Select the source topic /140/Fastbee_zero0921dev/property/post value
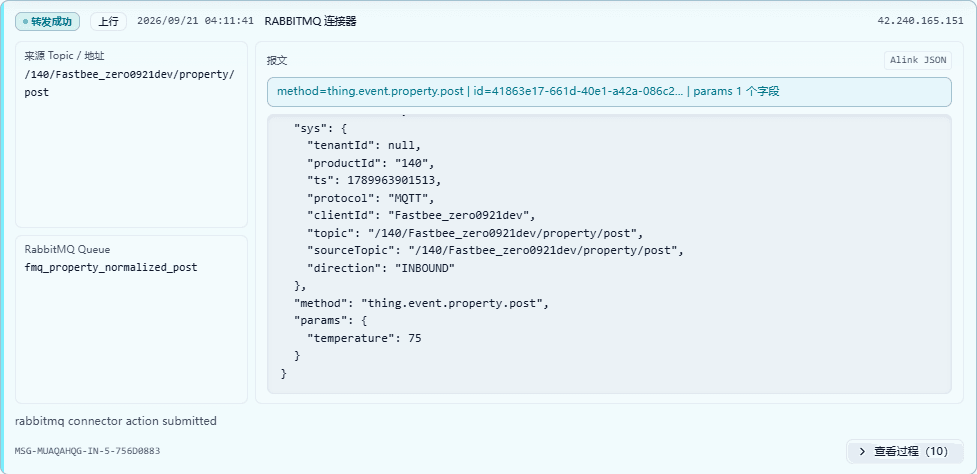Image resolution: width=977 pixels, height=474 pixels. click(x=130, y=83)
